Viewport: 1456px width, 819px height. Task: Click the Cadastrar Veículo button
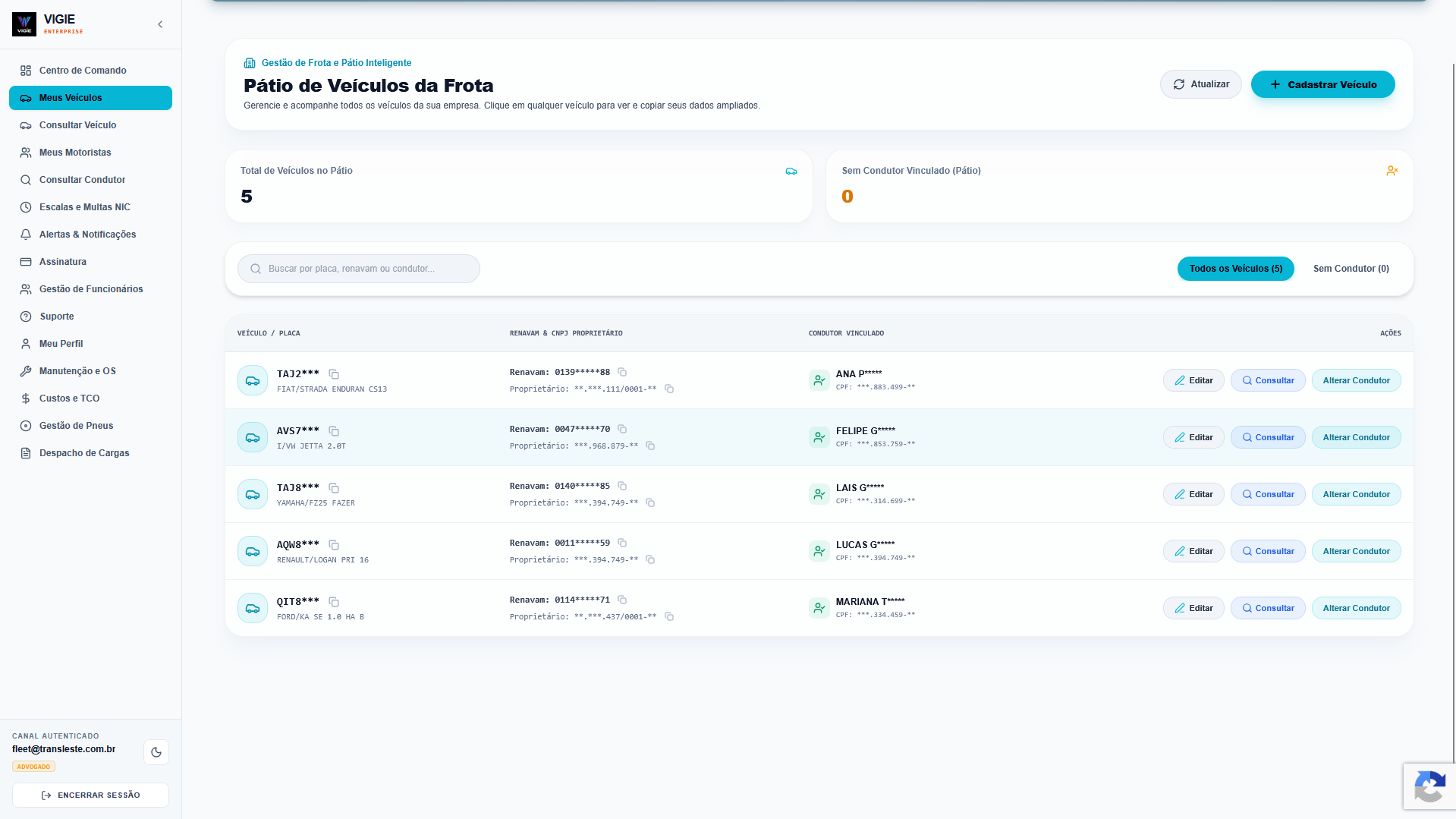[x=1322, y=84]
